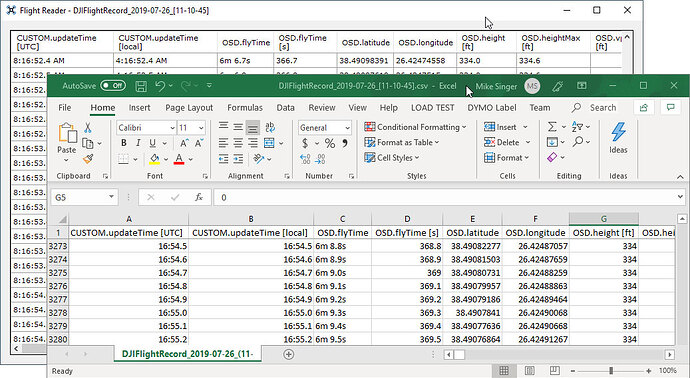Click the Ideas lightning button
This screenshot has height=378, width=690.
click(x=618, y=138)
